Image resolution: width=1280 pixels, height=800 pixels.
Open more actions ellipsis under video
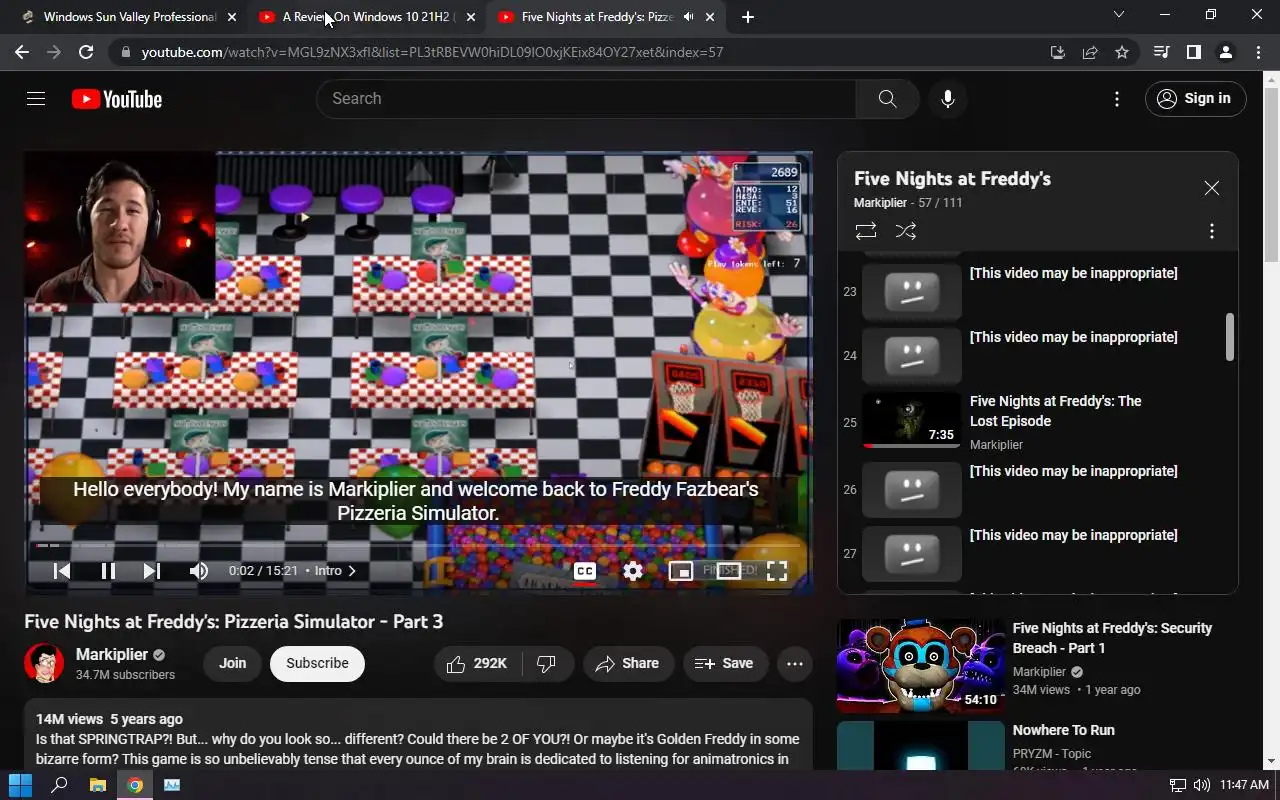pos(795,664)
